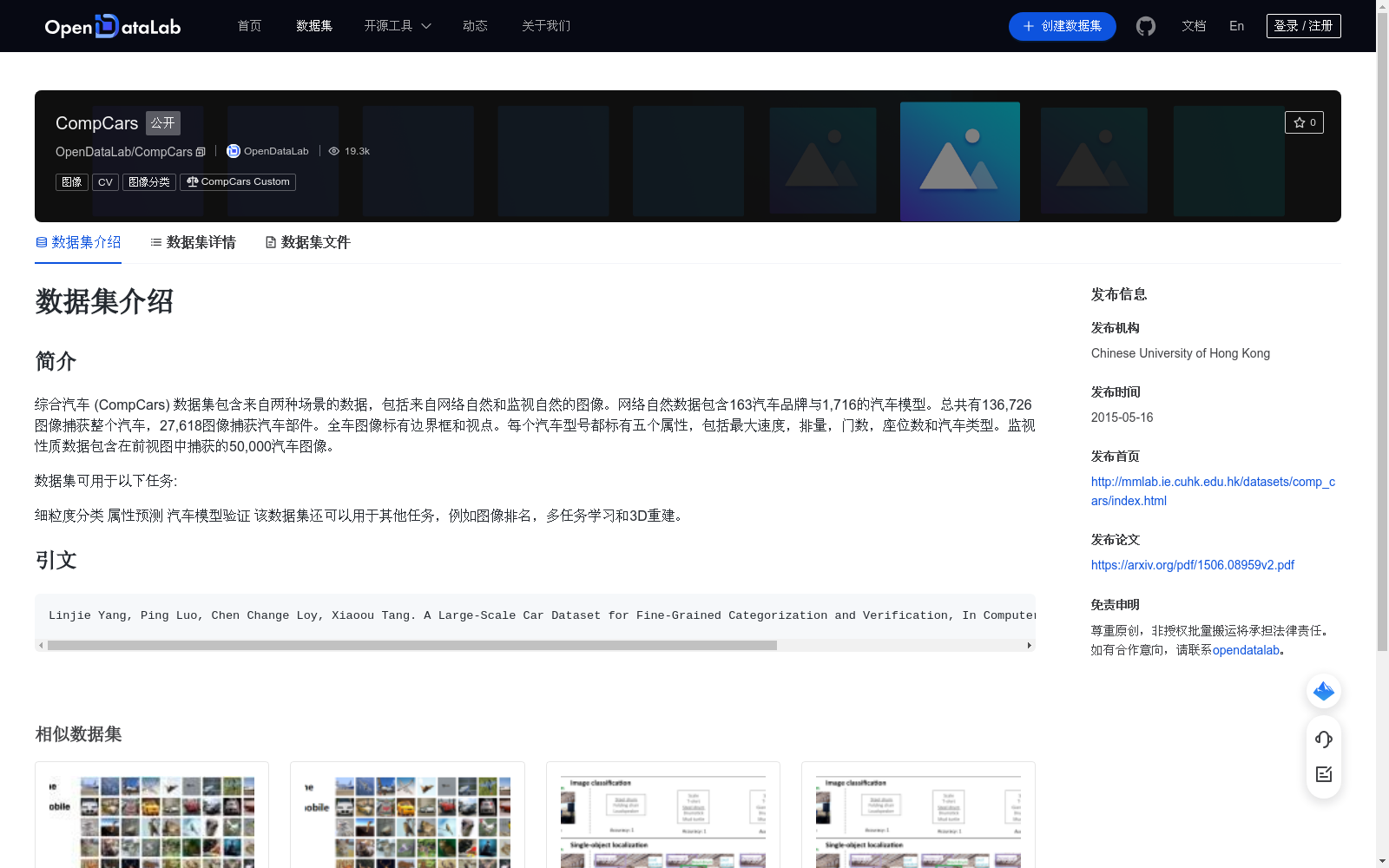The image size is (1389, 868).
Task: Switch to the 数据集详情 tab
Action: point(201,242)
